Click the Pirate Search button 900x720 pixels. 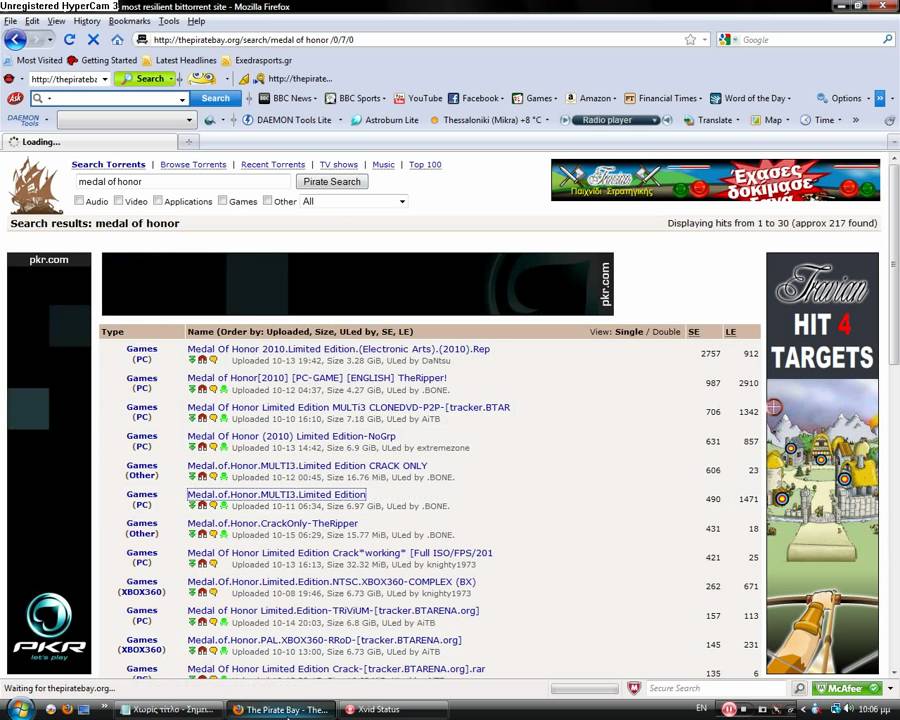coord(332,181)
